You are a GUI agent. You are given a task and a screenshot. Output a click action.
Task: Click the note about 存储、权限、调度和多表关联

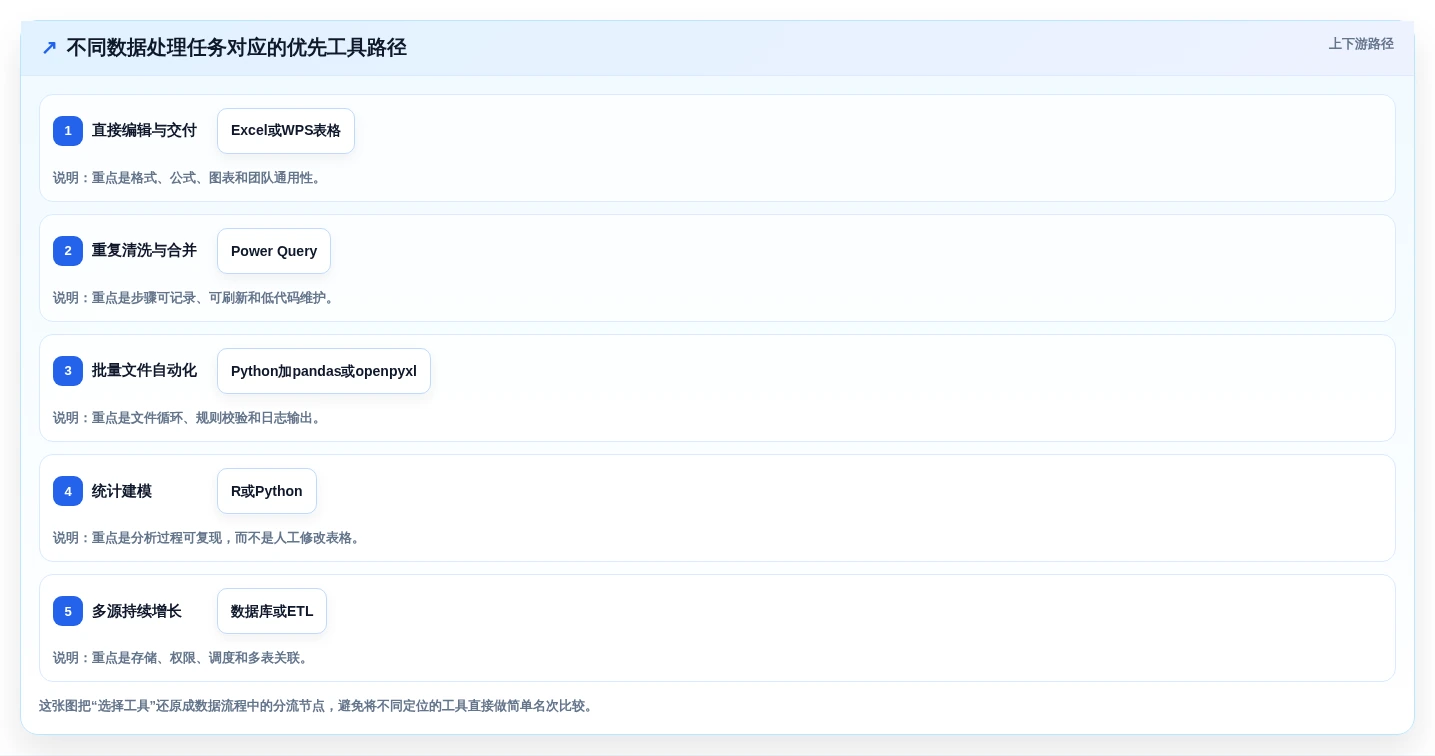182,658
